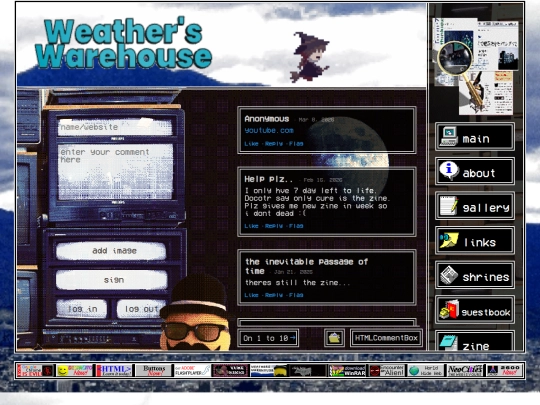
Task: Click the smiley face banner button
Action: (x=74, y=371)
